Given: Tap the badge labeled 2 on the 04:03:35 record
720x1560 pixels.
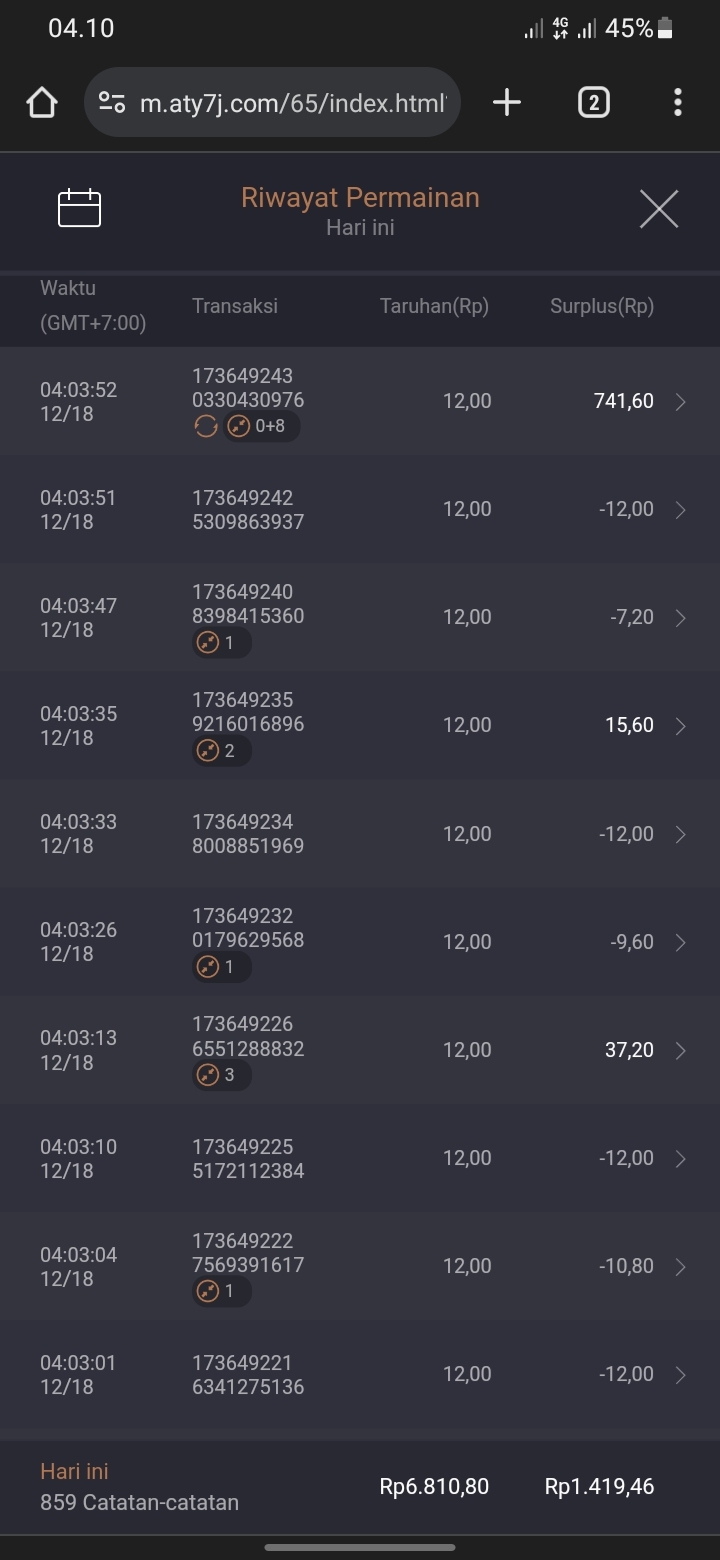Looking at the screenshot, I should (x=221, y=751).
